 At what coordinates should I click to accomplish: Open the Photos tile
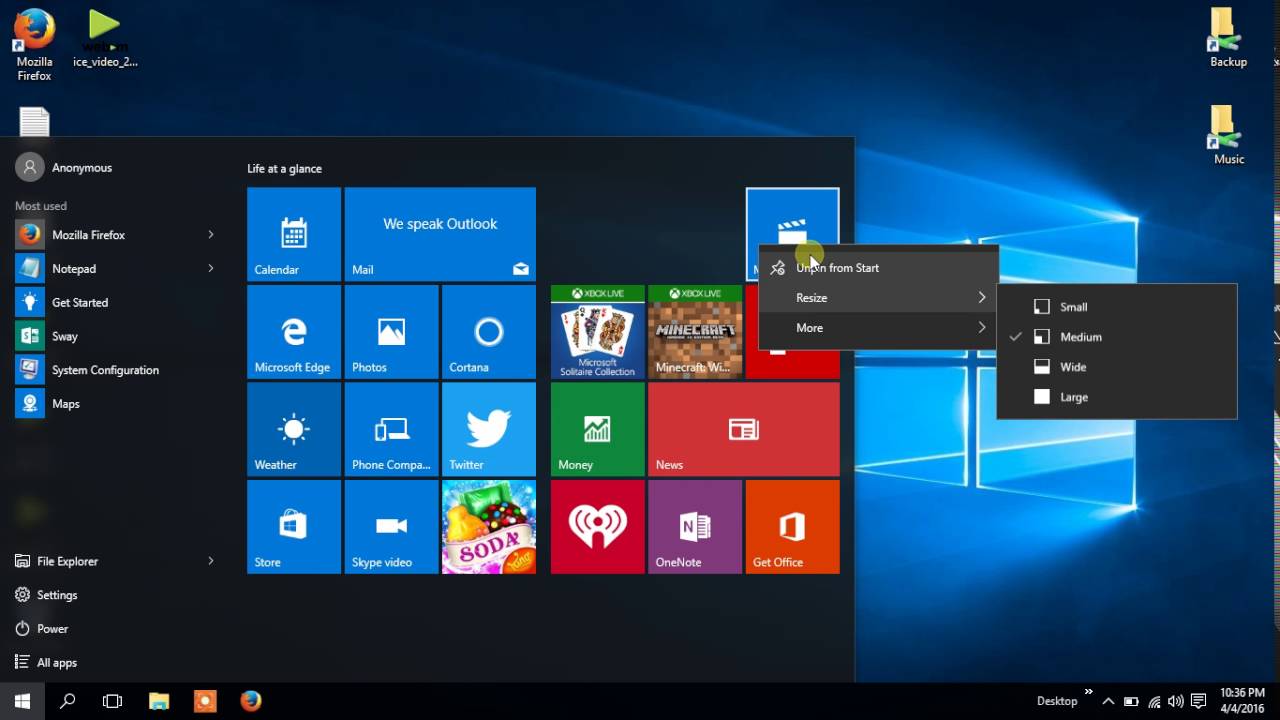(x=391, y=332)
